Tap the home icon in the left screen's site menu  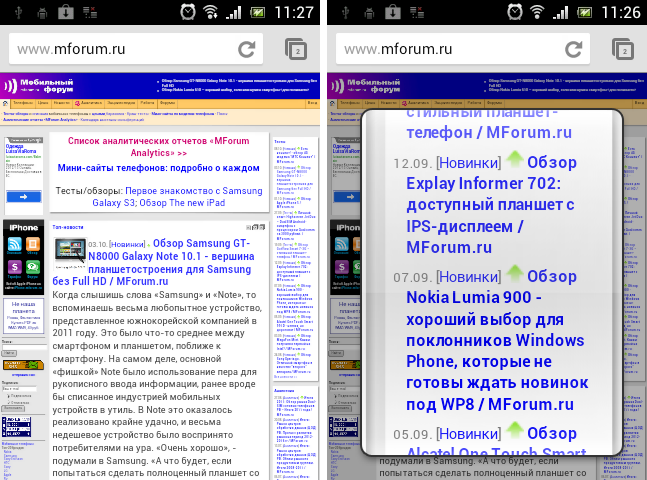pyautogui.click(x=5, y=103)
